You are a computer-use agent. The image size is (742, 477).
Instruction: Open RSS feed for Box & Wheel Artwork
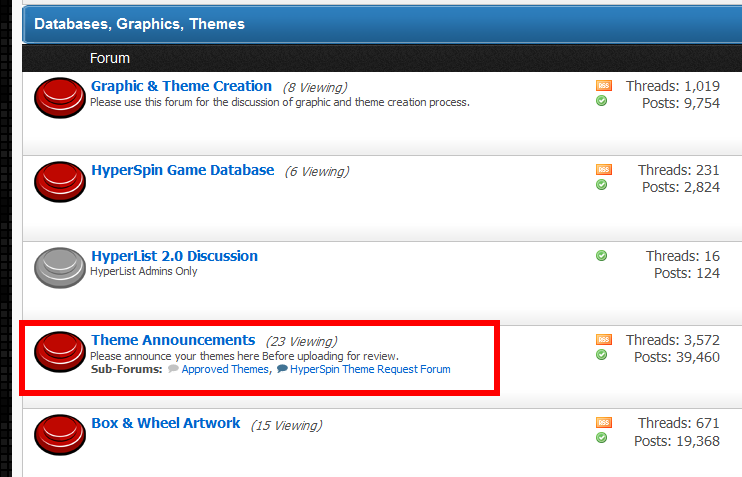[604, 422]
